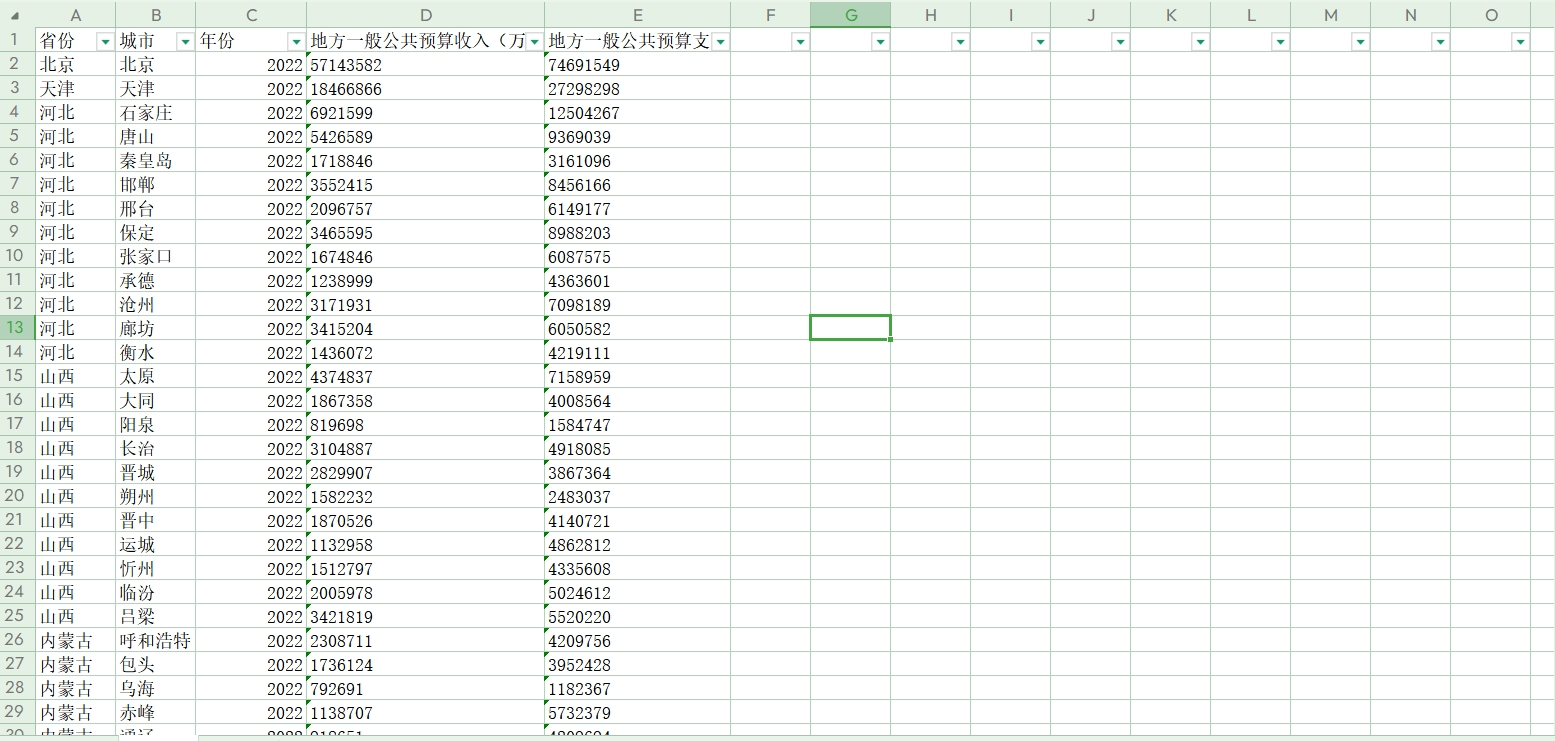Select the city cell 邯郸
The height and width of the screenshot is (741, 1555).
click(x=156, y=185)
